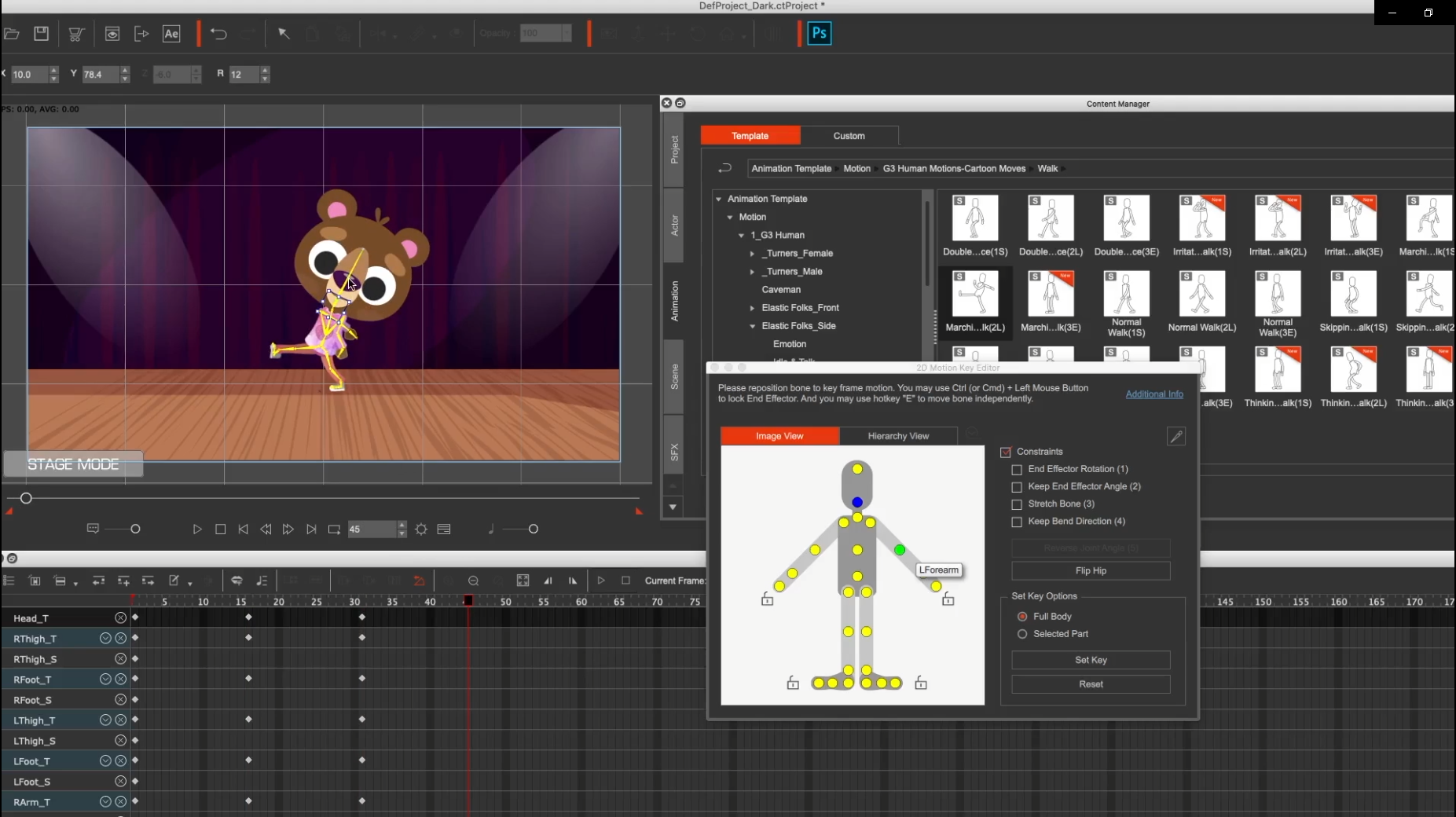Click the track list icon in timeline toolbar

point(9,581)
